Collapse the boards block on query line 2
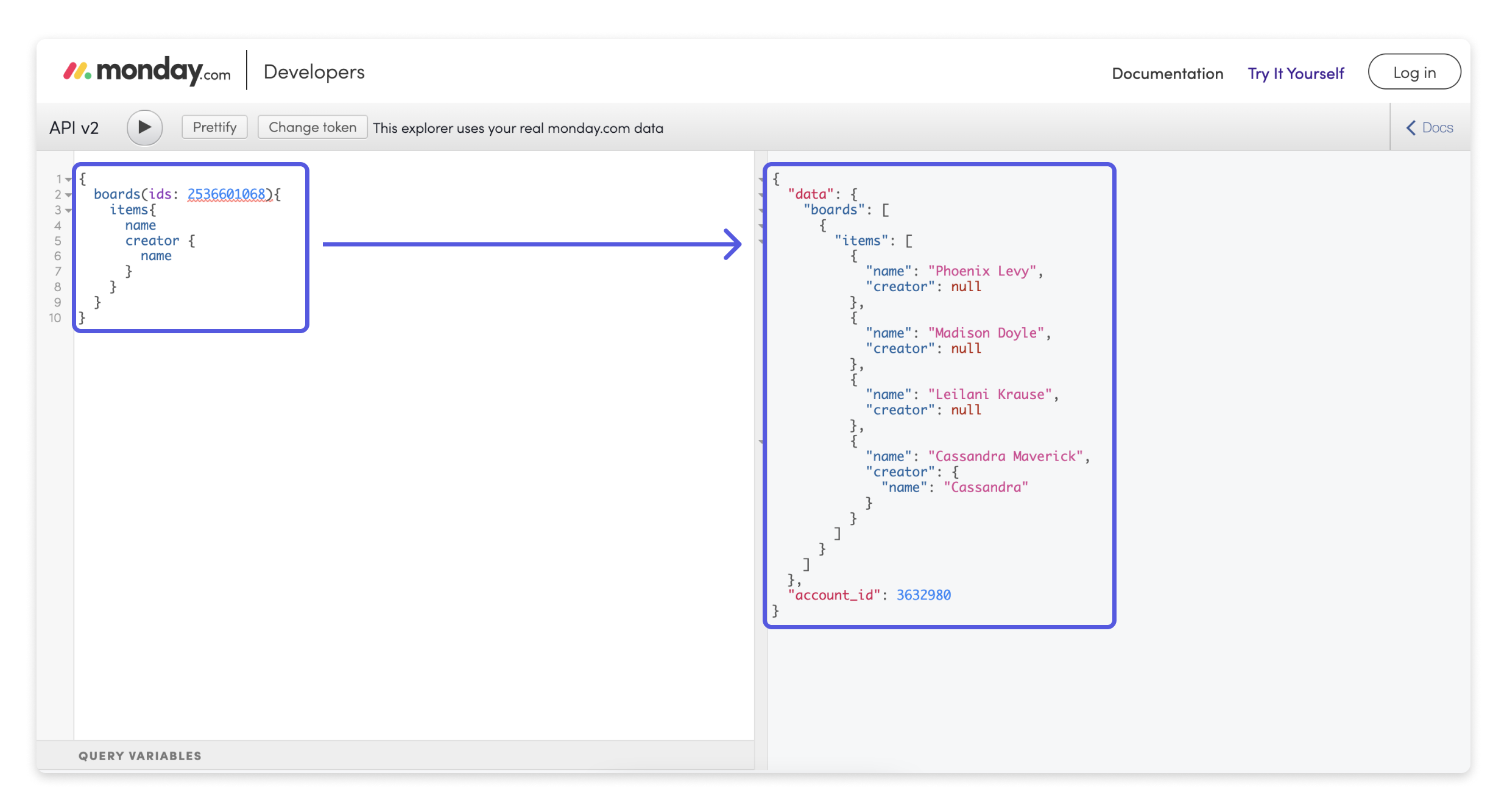Screen dimensions: 1507x812 point(68,195)
